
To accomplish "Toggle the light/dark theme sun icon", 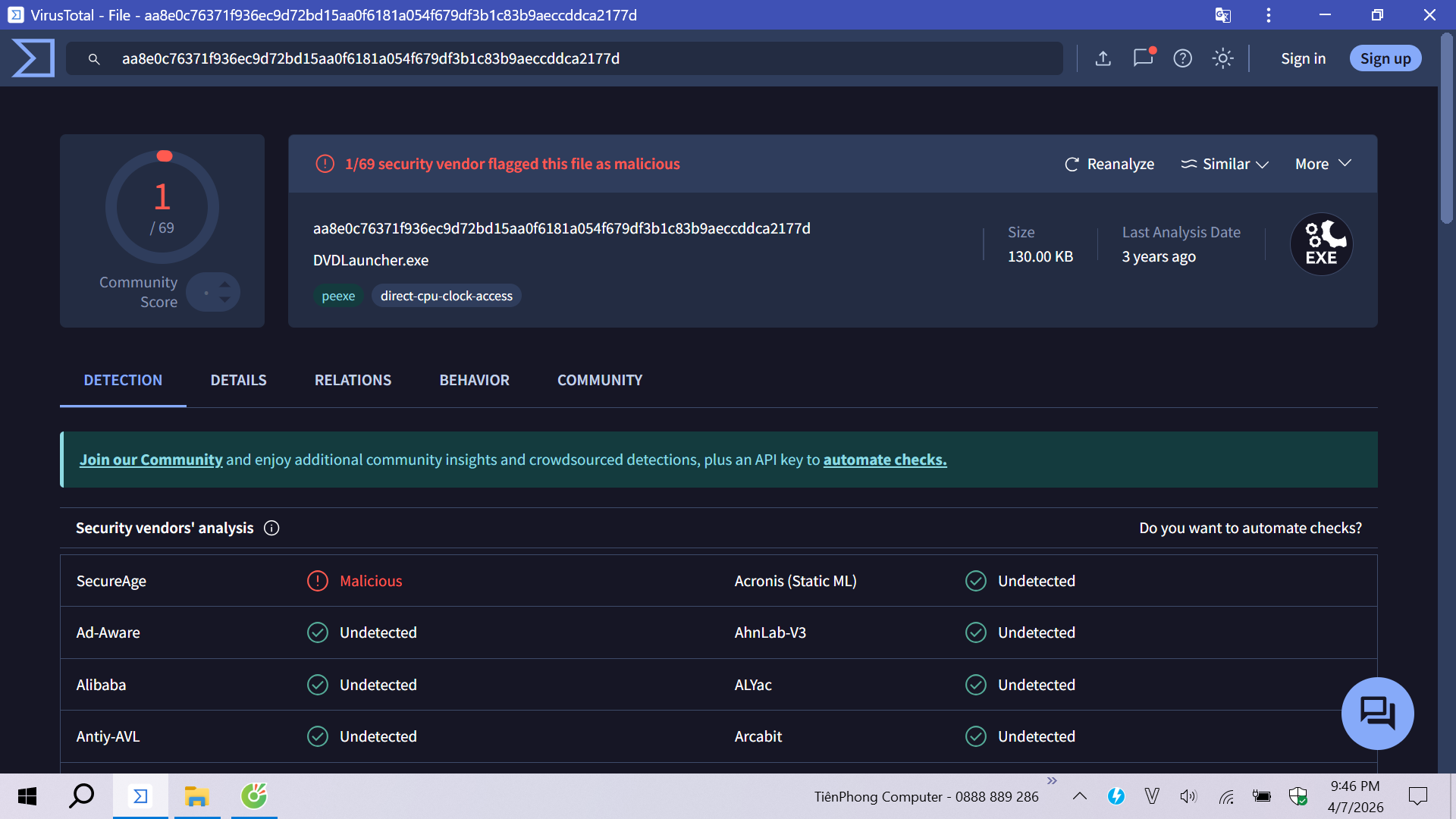I will (x=1222, y=58).
